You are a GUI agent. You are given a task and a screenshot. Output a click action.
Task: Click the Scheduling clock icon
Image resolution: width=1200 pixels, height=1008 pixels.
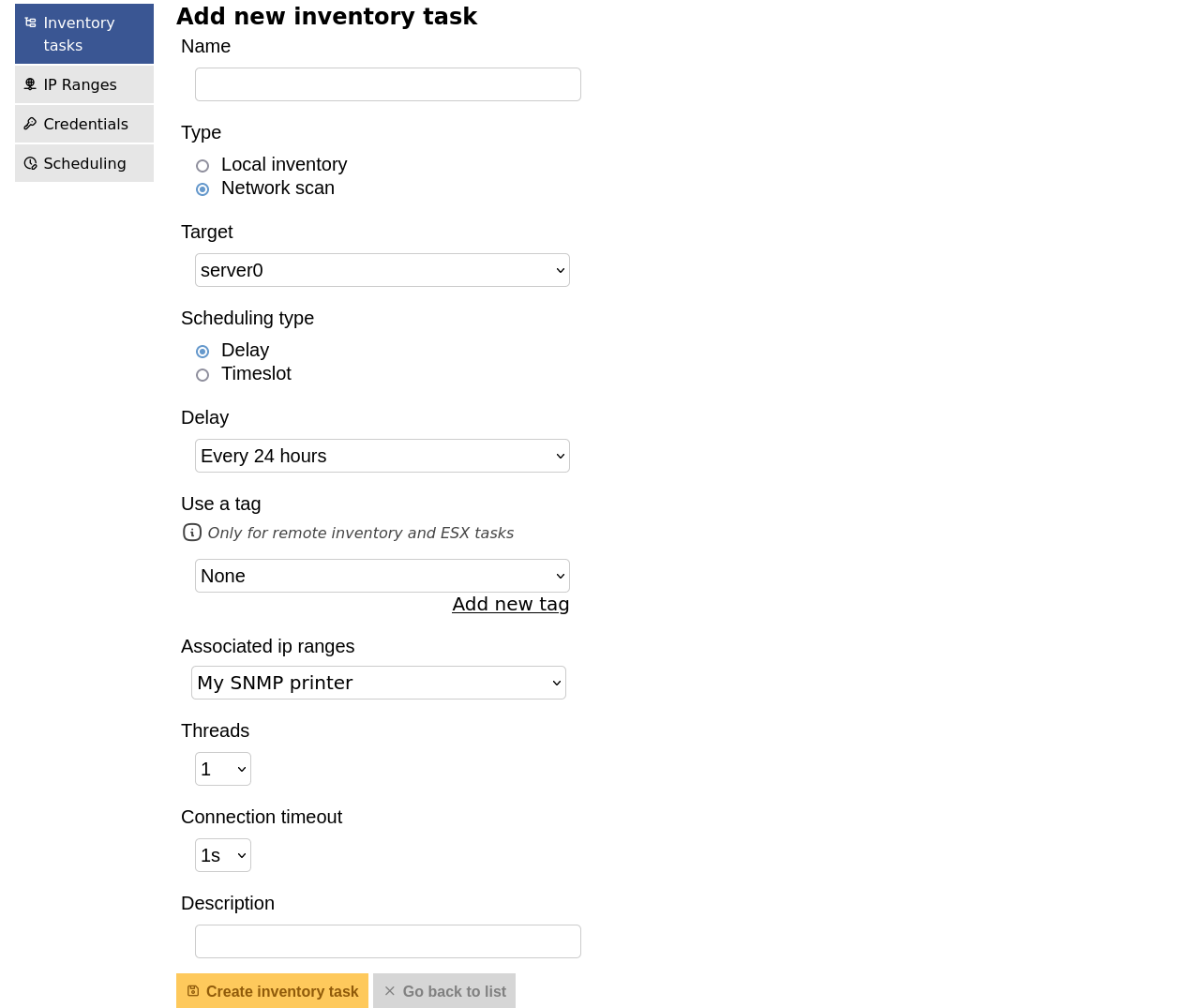[x=30, y=163]
